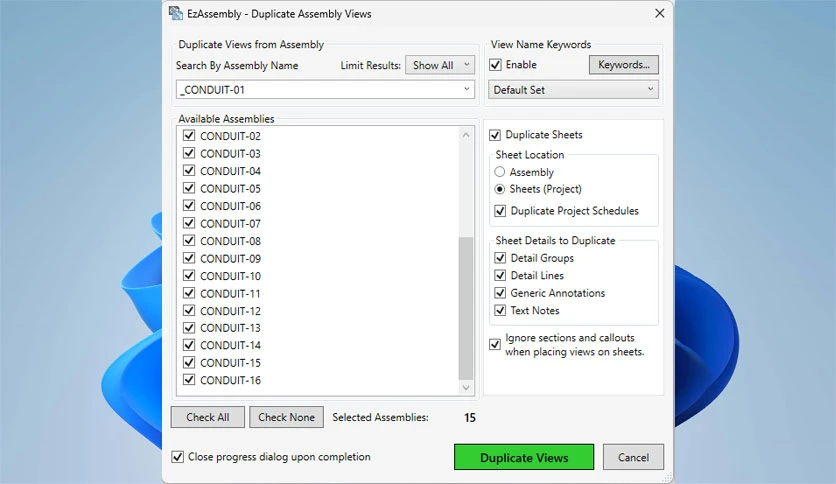Click the Check All button
The image size is (836, 484).
point(208,417)
